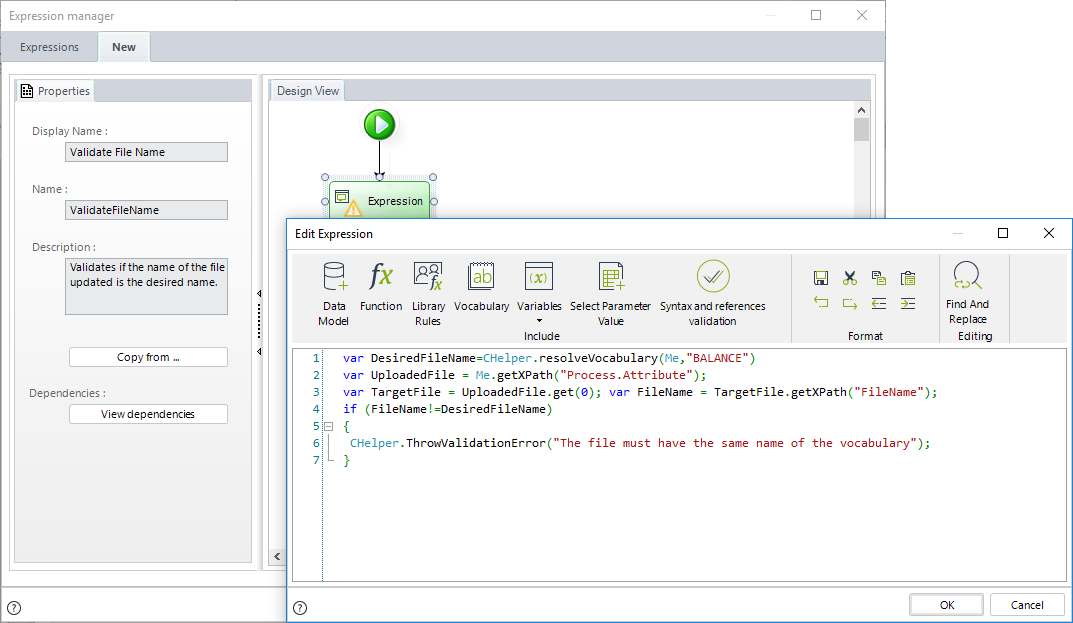Cut the selection with the scissors icon
Viewport: 1073px width, 623px height.
[849, 278]
